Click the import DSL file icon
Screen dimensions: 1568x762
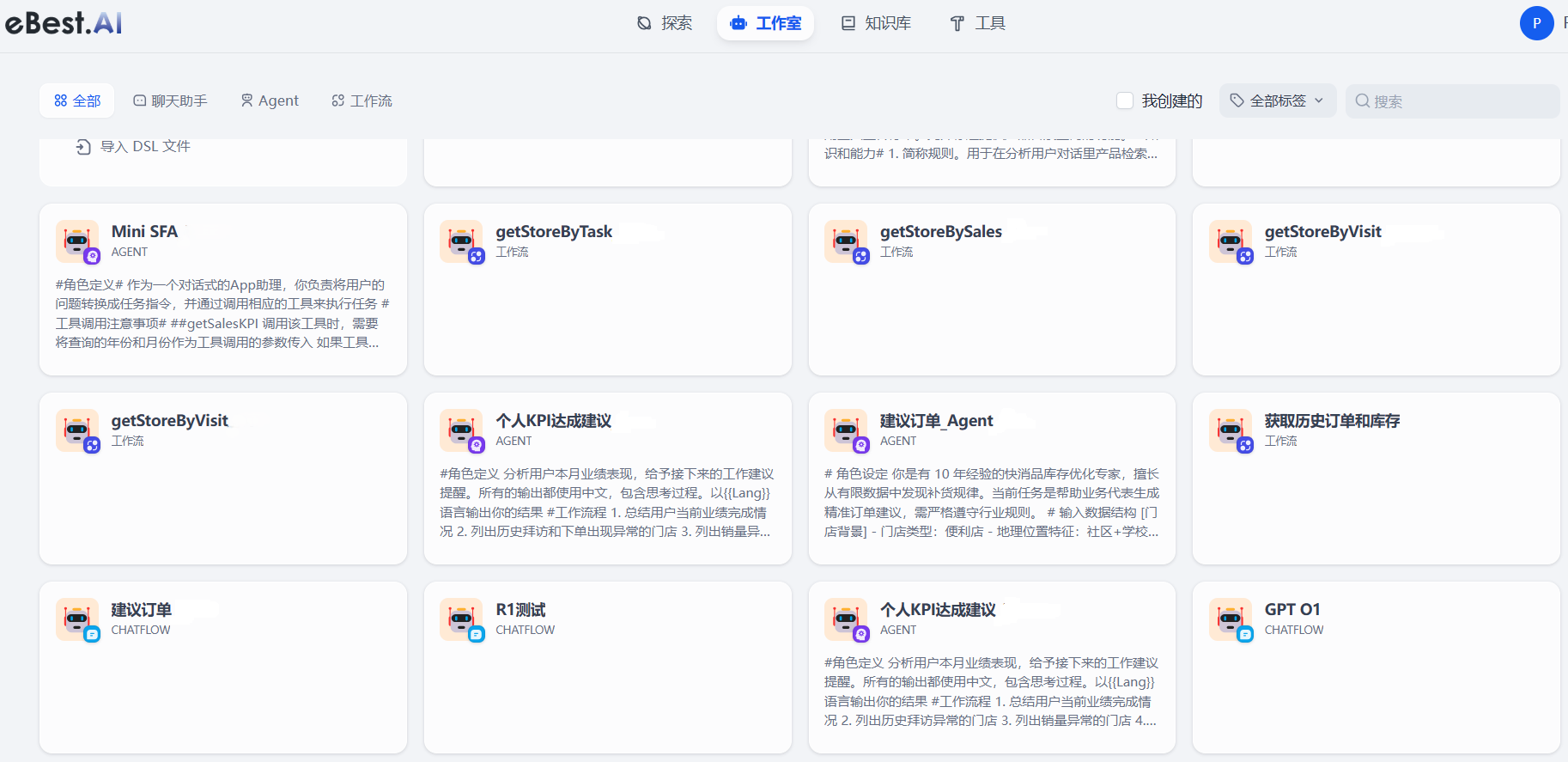coord(83,147)
